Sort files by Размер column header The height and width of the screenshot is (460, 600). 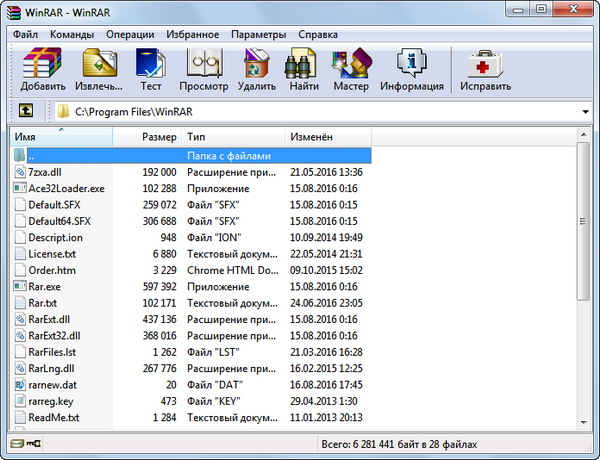coord(158,136)
